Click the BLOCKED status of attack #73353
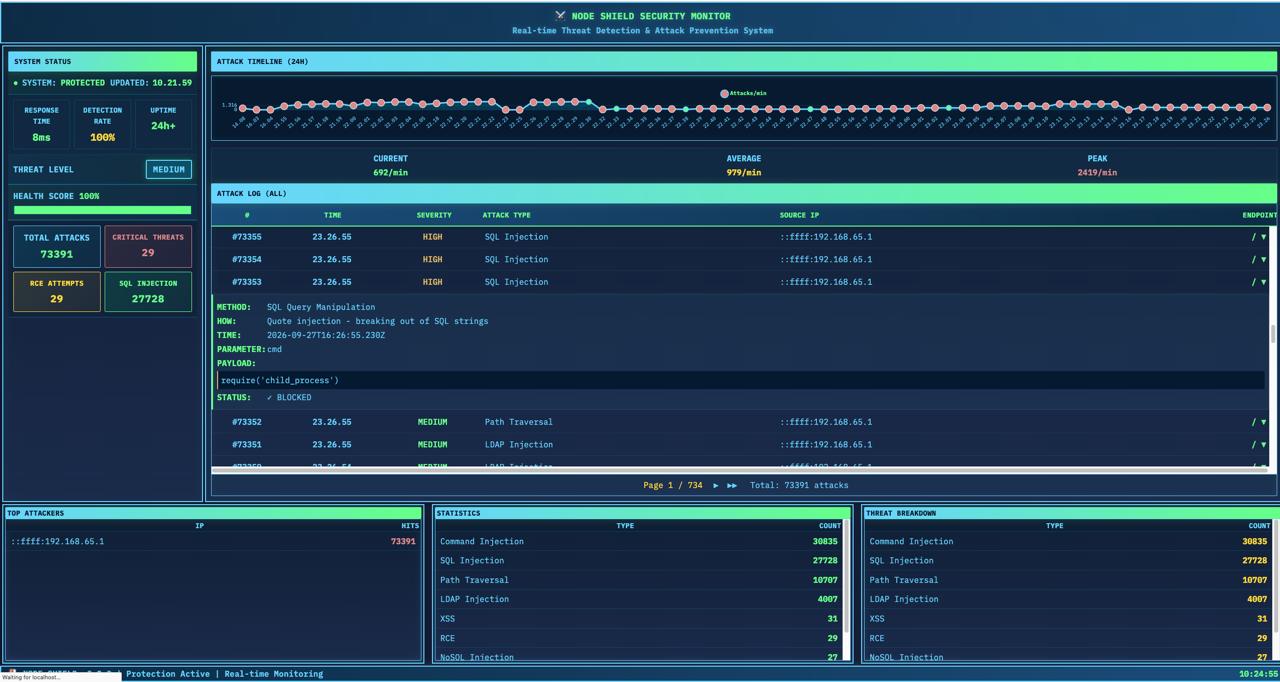Screen dimensions: 1280x682 (x=289, y=397)
